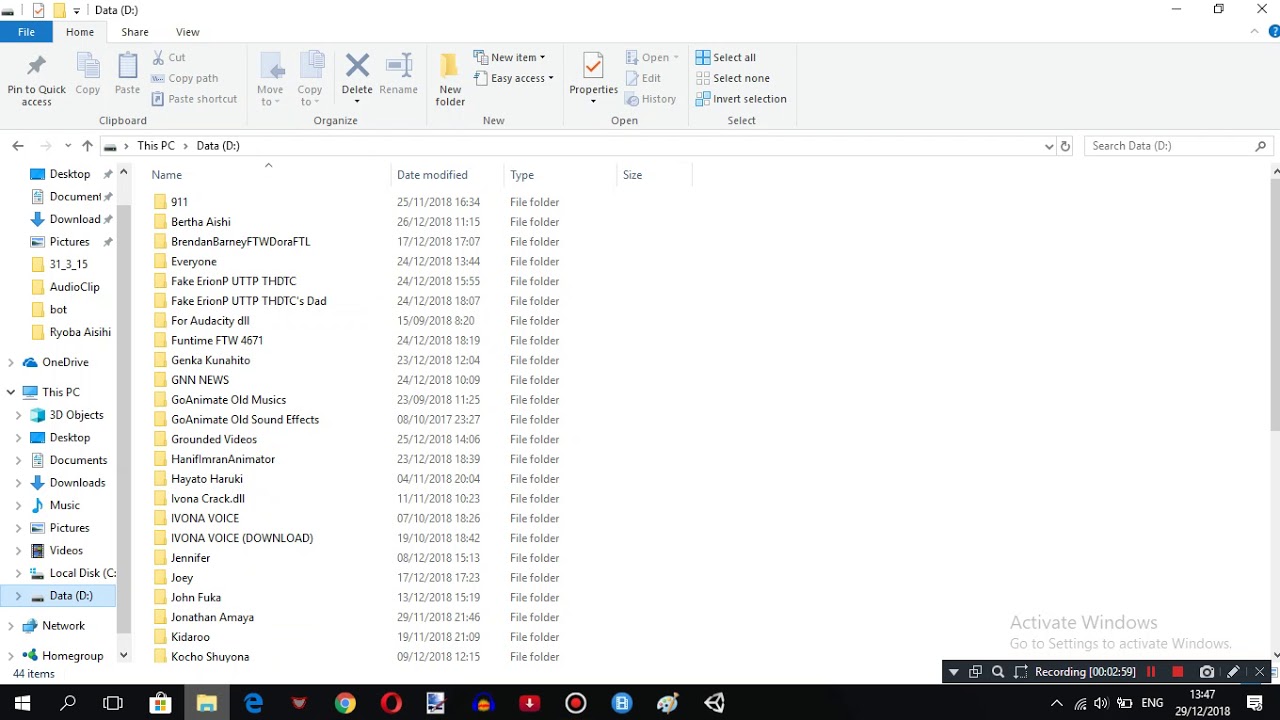
Task: Open the address bar history dropdown
Action: point(1048,146)
